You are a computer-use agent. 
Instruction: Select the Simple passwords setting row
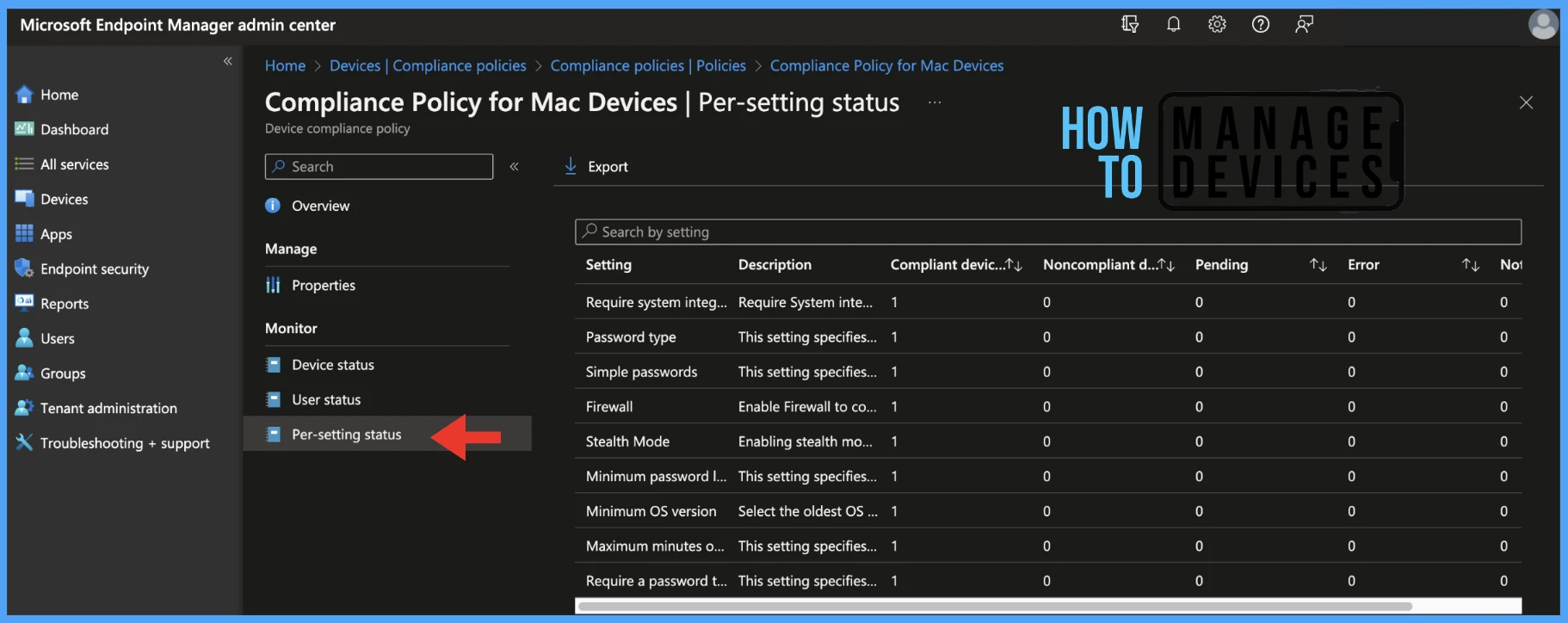(x=1048, y=372)
